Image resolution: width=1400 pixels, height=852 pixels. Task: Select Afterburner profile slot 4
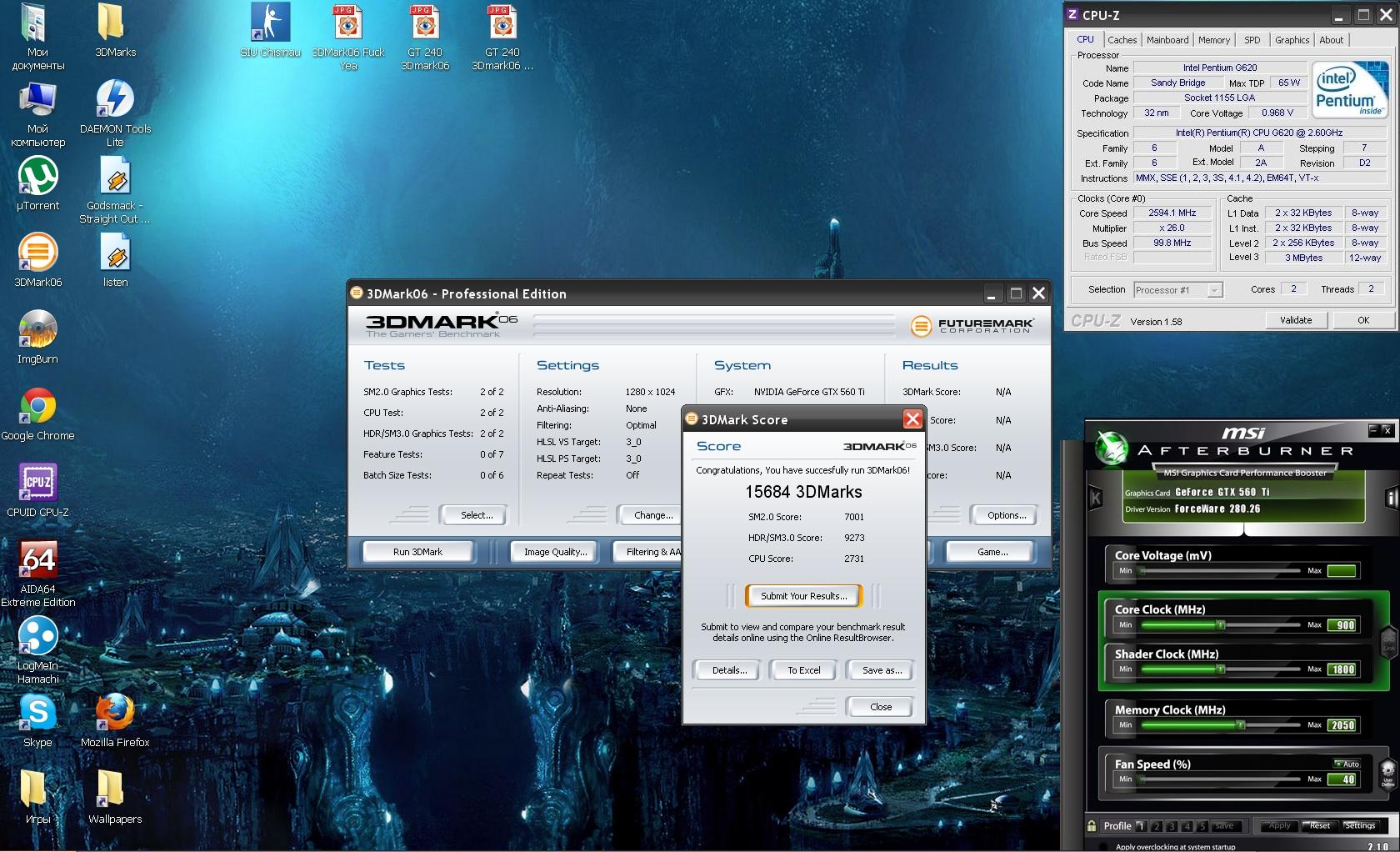click(x=1187, y=826)
